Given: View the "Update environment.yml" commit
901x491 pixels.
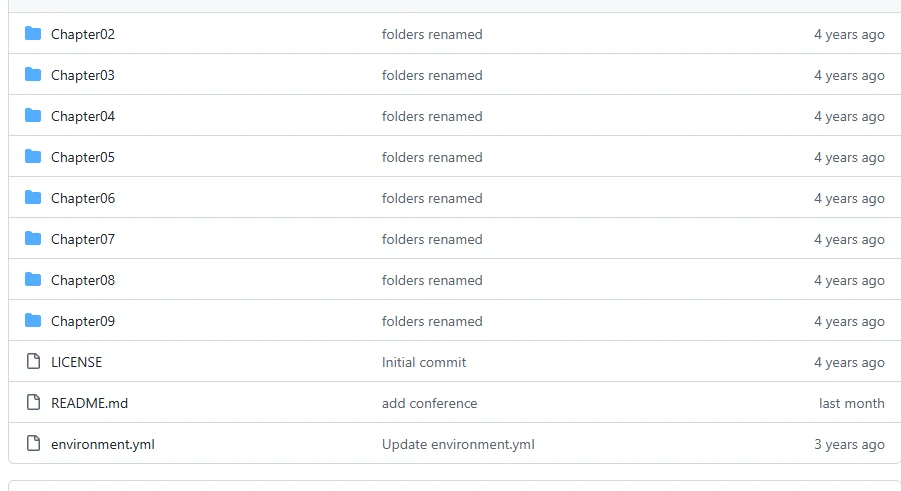Looking at the screenshot, I should click(x=458, y=444).
